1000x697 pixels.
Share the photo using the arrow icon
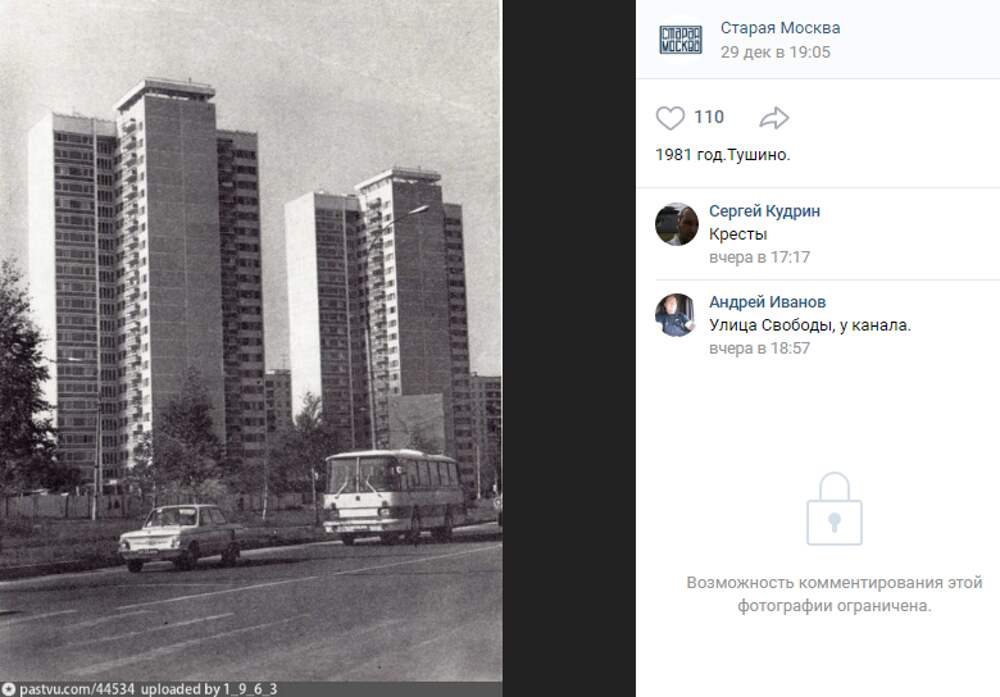point(774,118)
